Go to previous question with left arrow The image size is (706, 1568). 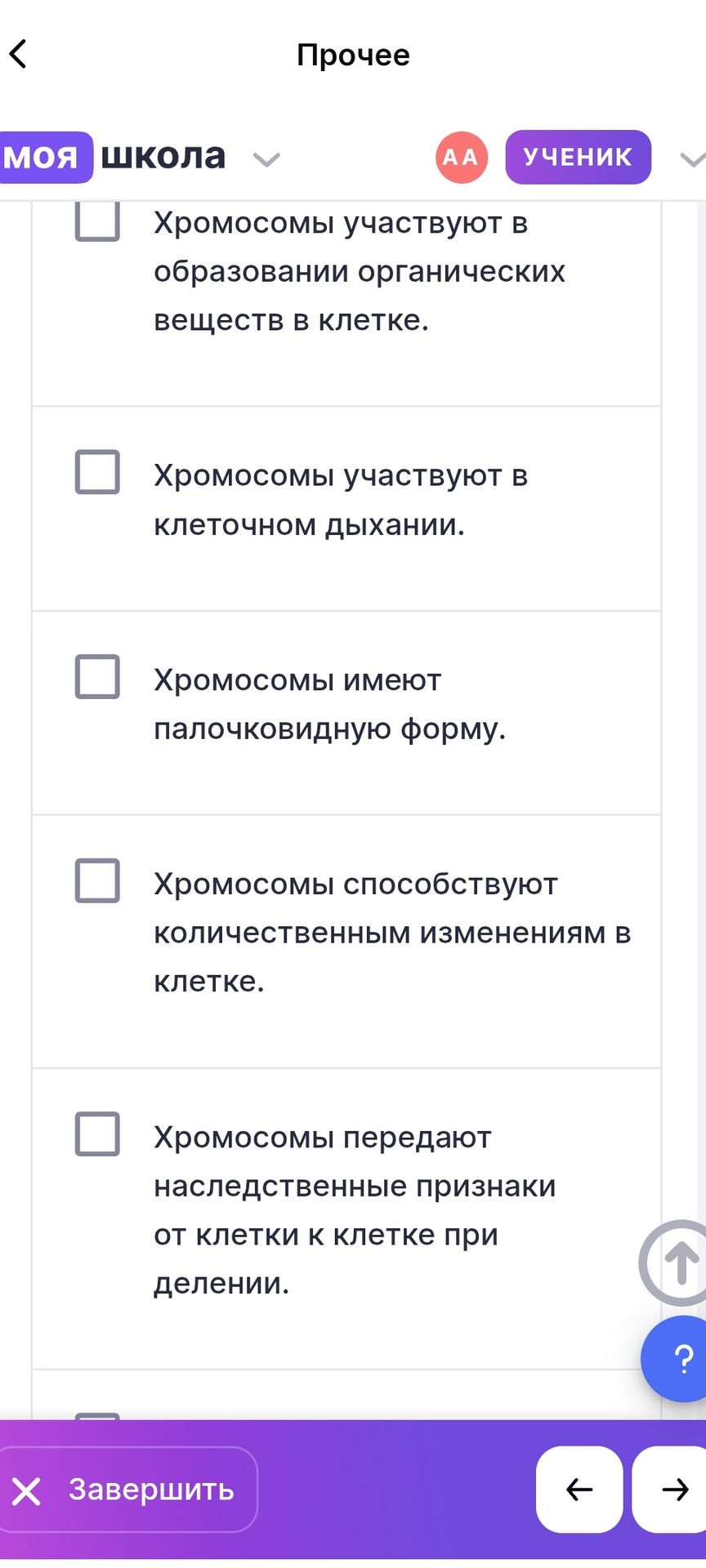point(579,1490)
